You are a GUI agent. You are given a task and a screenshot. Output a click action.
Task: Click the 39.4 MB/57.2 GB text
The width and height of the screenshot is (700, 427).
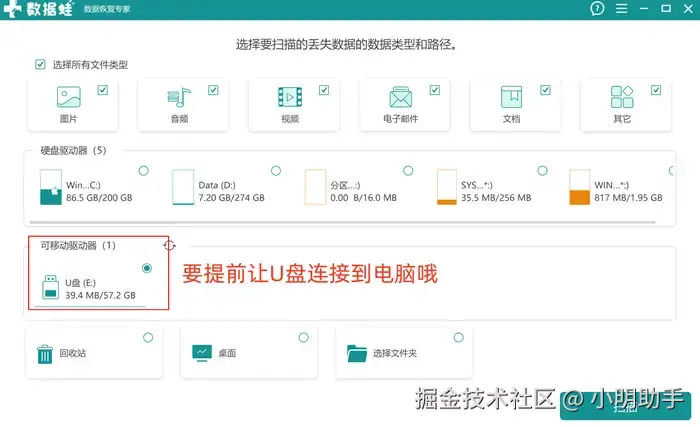(100, 295)
